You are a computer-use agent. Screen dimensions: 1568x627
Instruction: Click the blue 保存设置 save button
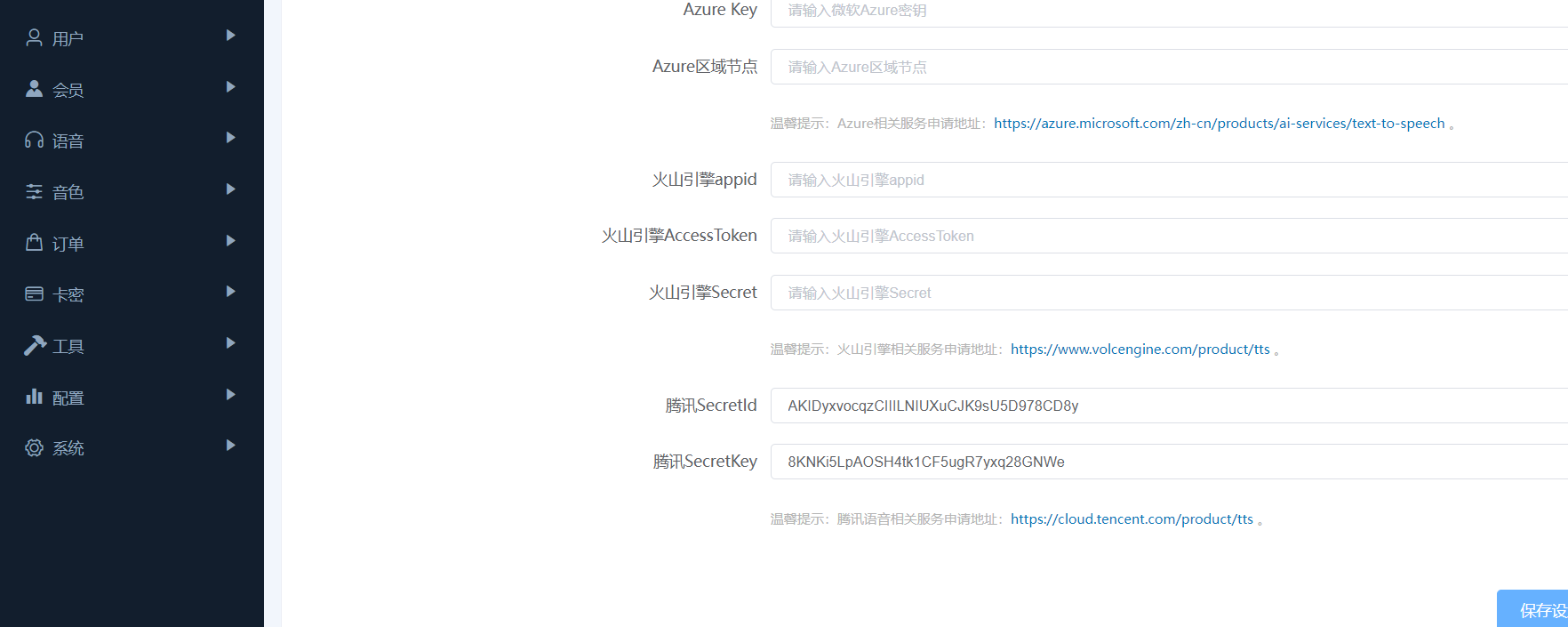point(1533,609)
